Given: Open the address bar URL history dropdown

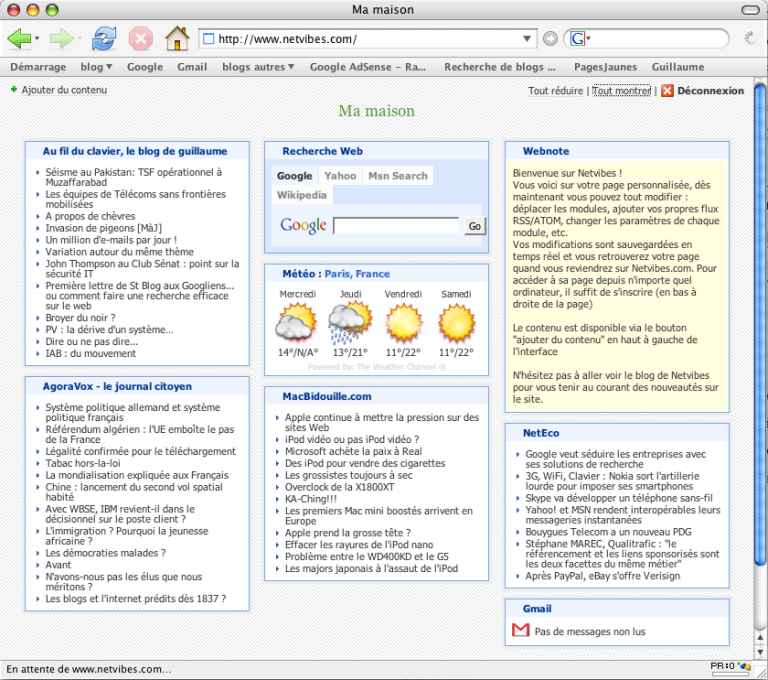Looking at the screenshot, I should tap(527, 39).
